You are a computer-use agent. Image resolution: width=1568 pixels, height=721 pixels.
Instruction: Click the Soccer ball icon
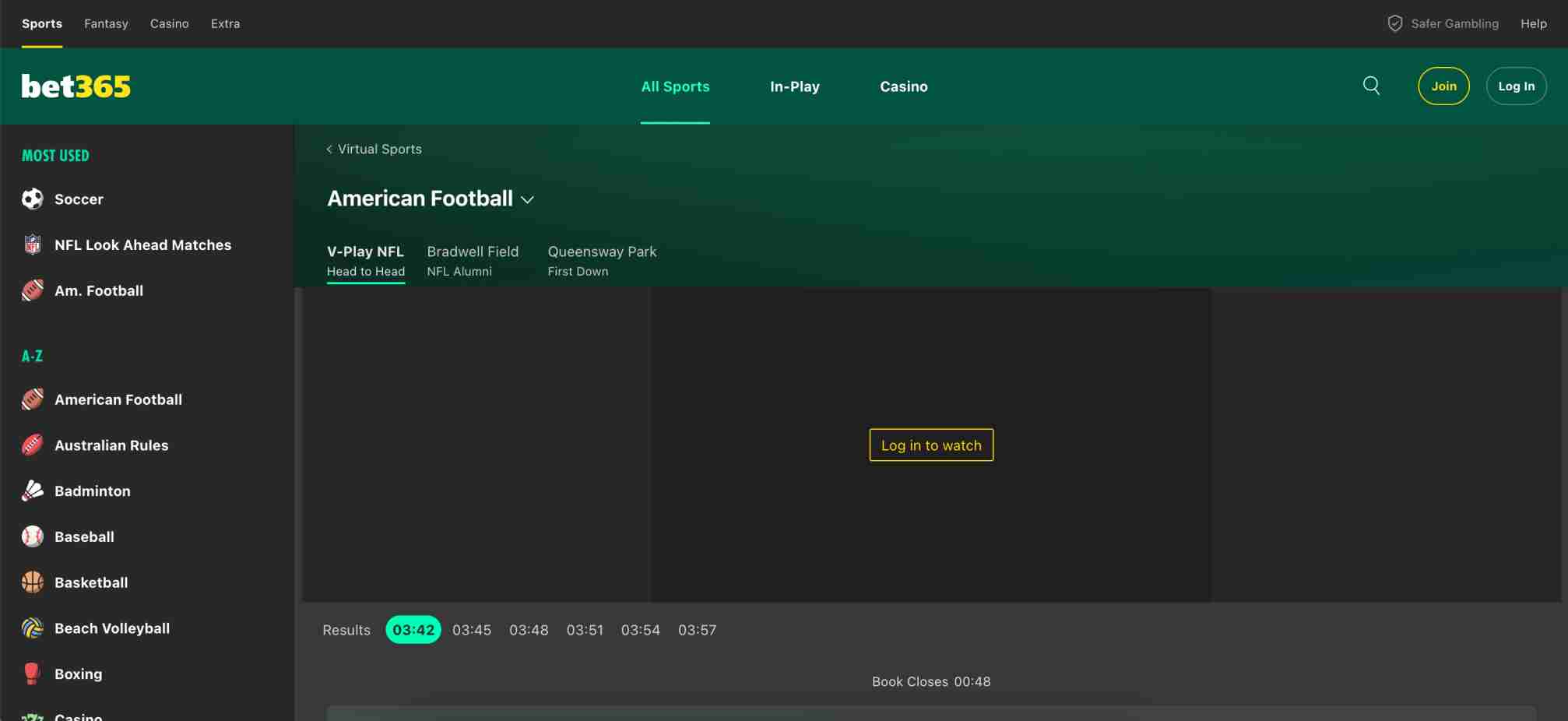tap(33, 199)
